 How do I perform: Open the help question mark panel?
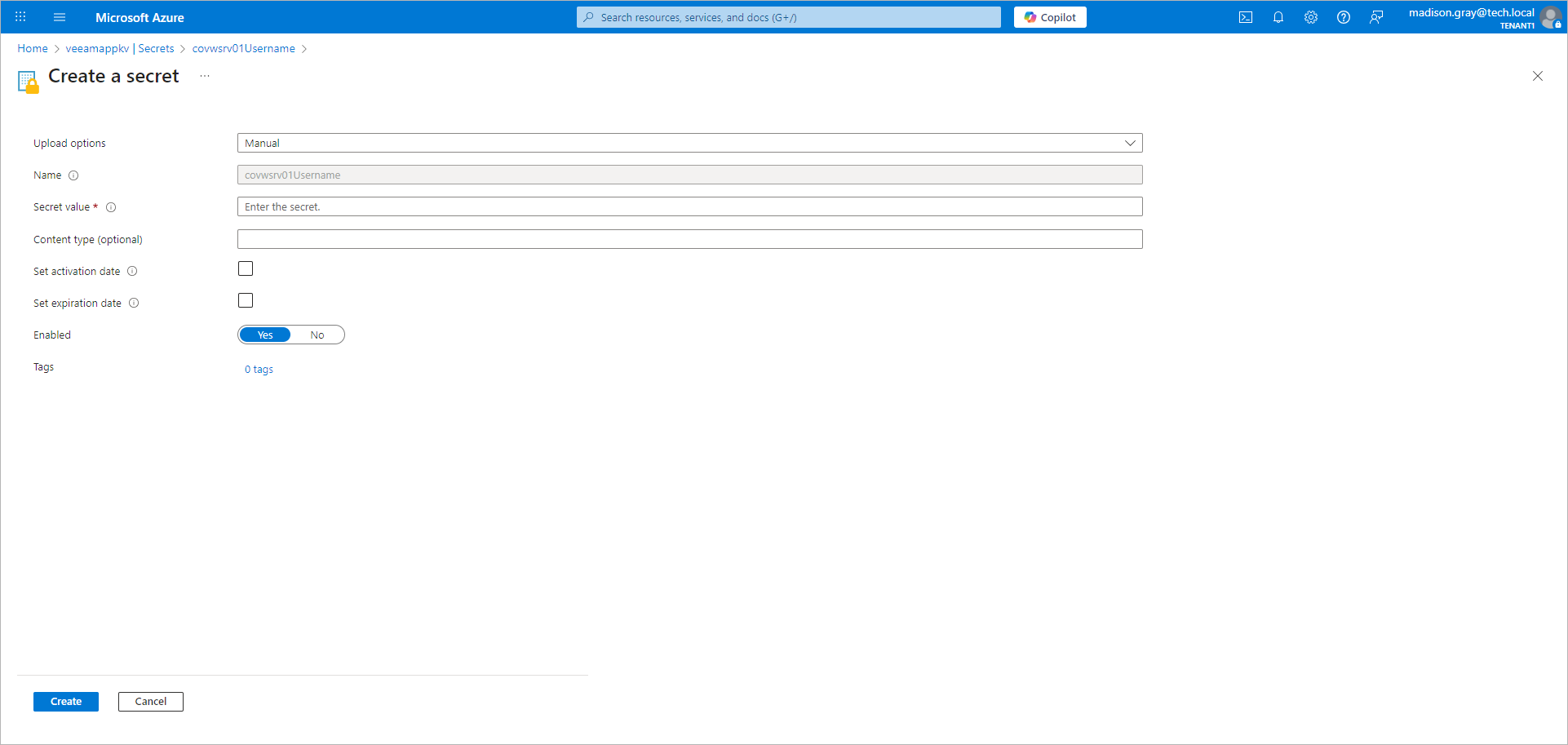click(1344, 16)
